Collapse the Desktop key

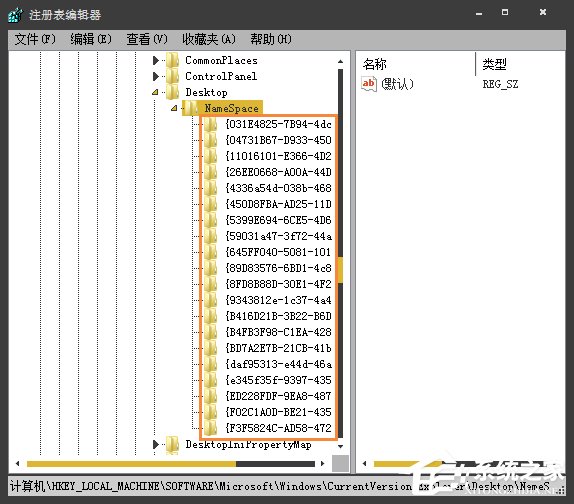point(155,92)
